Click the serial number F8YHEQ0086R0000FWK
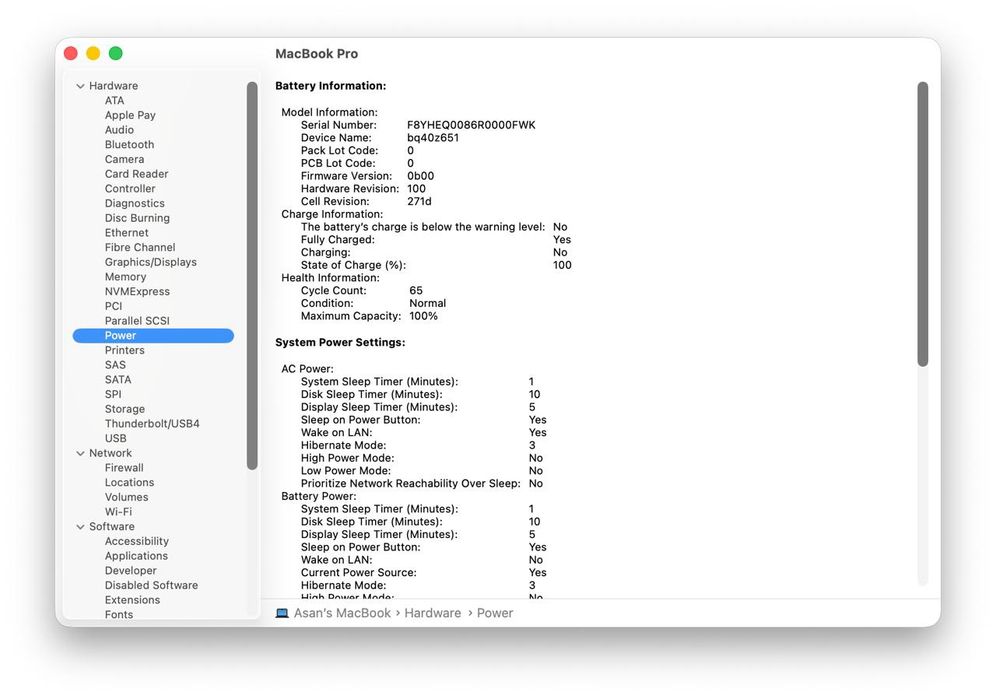Image resolution: width=996 pixels, height=700 pixels. [x=471, y=125]
